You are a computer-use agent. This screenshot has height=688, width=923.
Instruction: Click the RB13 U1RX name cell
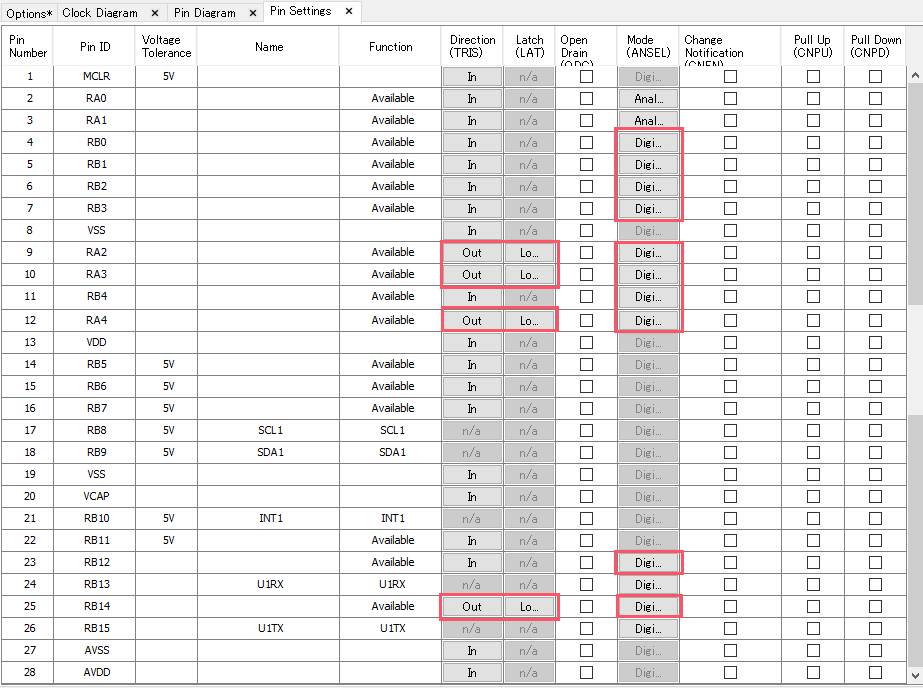click(x=269, y=585)
